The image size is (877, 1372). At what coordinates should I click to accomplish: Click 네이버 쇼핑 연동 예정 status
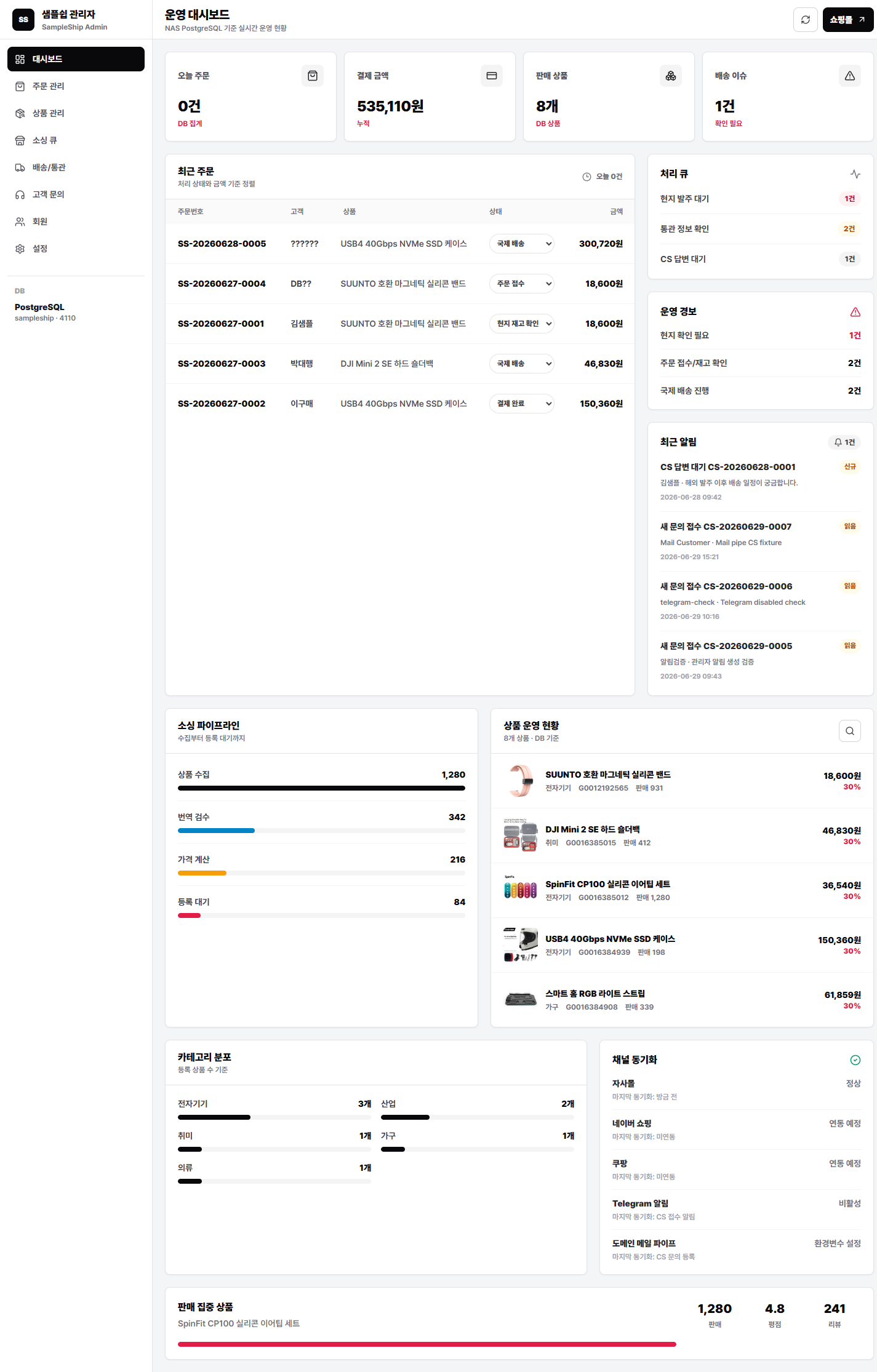click(x=845, y=1123)
